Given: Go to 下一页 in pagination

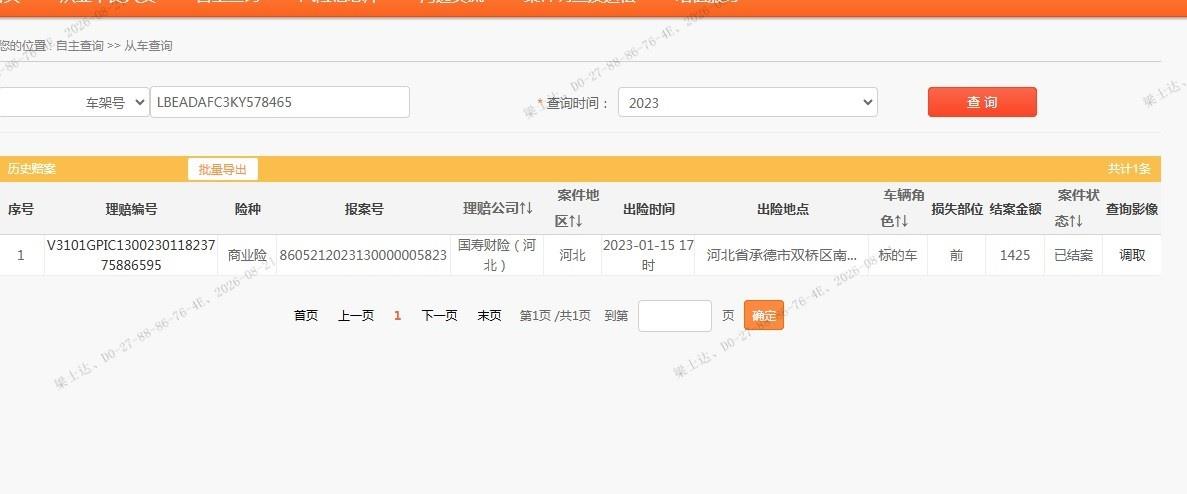Looking at the screenshot, I should pyautogui.click(x=440, y=315).
